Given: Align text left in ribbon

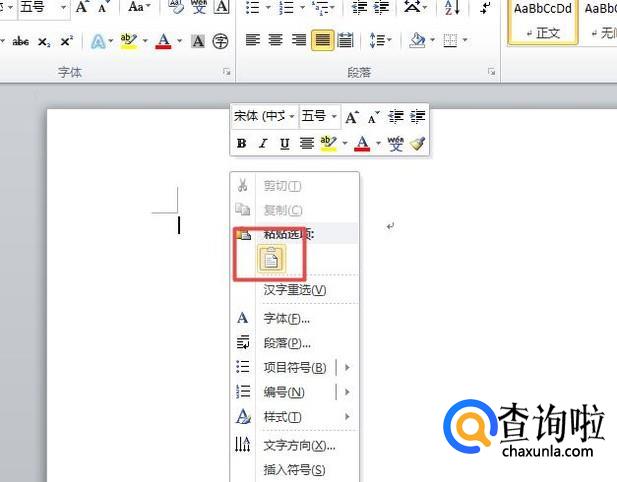Looking at the screenshot, I should [x=253, y=40].
